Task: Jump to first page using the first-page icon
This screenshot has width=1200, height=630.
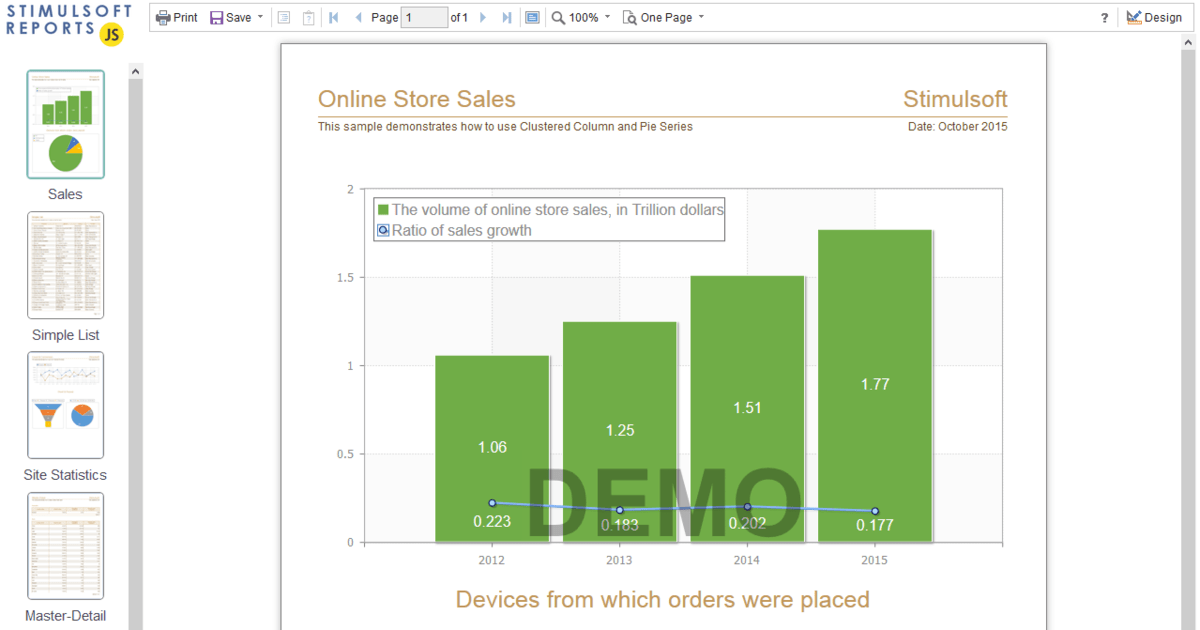Action: [334, 16]
